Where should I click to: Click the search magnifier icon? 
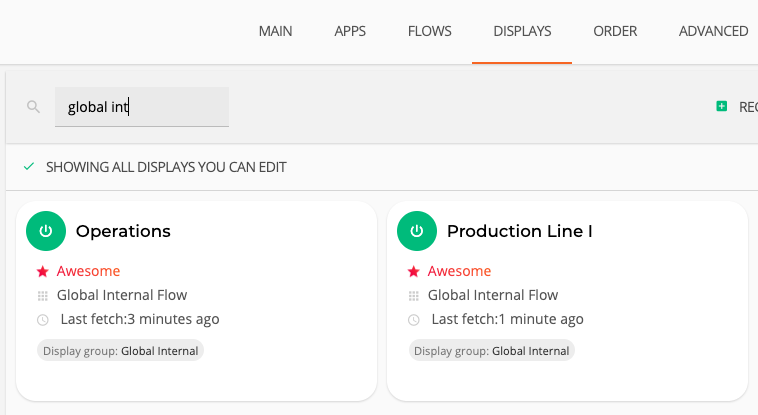[x=33, y=107]
